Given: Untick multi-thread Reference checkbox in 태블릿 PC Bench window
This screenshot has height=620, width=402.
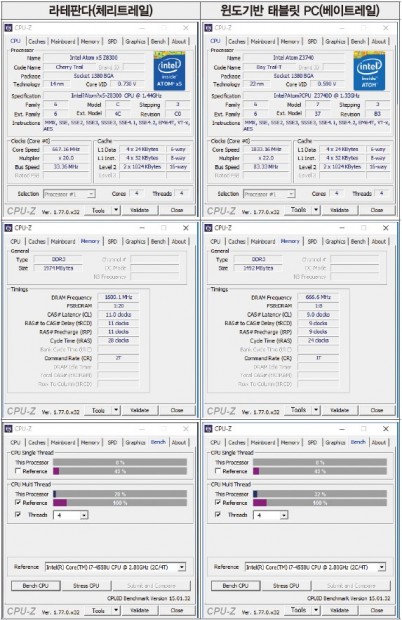Looking at the screenshot, I should [x=218, y=503].
